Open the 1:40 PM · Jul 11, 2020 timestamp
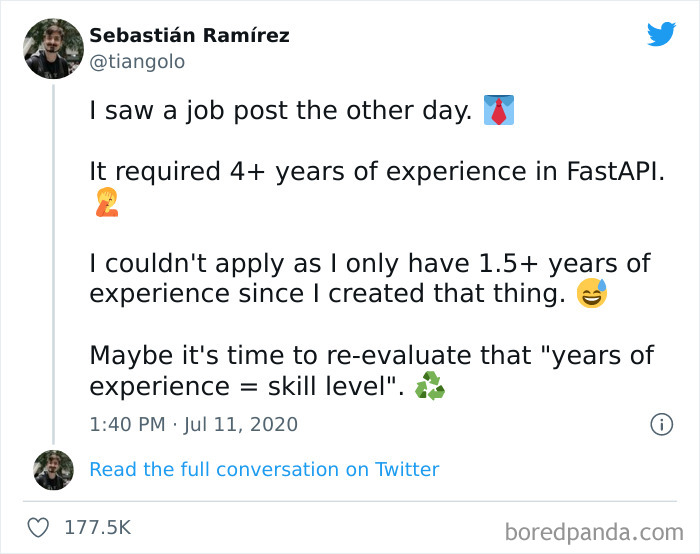700x554 pixels. tap(193, 424)
